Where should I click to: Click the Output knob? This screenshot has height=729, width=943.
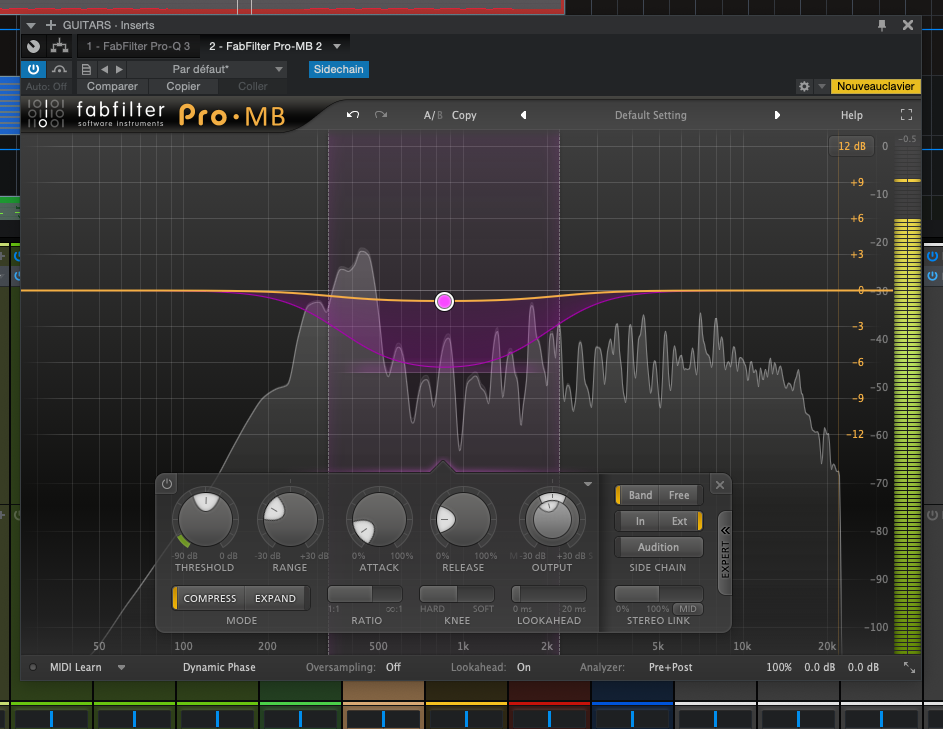point(552,519)
